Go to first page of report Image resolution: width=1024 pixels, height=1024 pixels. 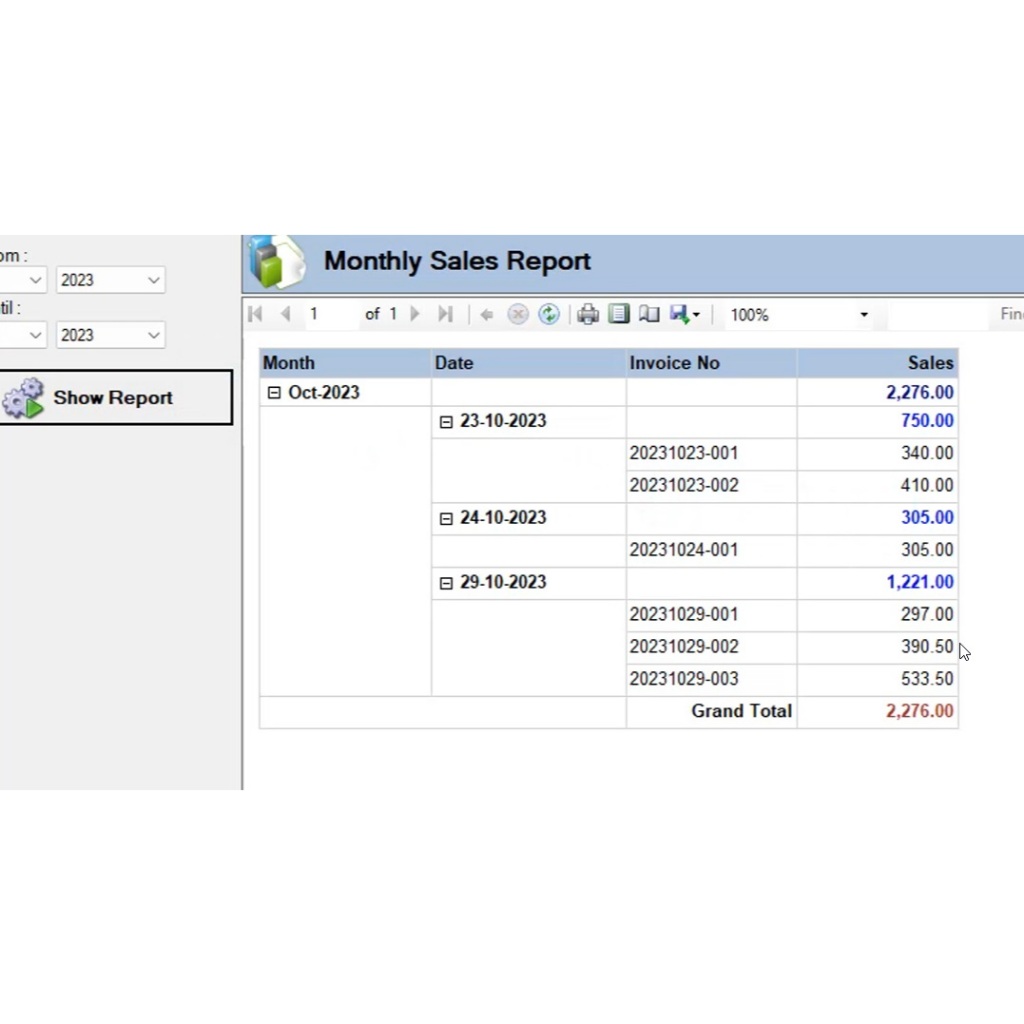point(255,314)
